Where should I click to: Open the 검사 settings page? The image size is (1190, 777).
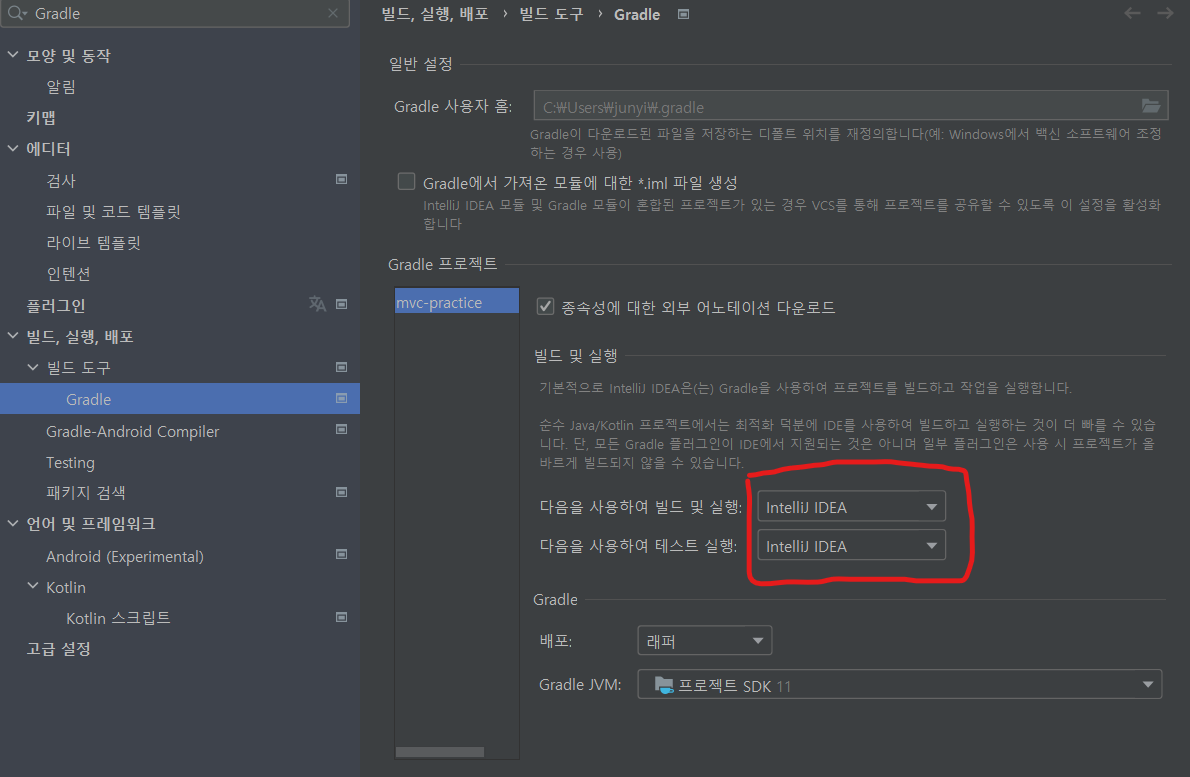click(61, 181)
